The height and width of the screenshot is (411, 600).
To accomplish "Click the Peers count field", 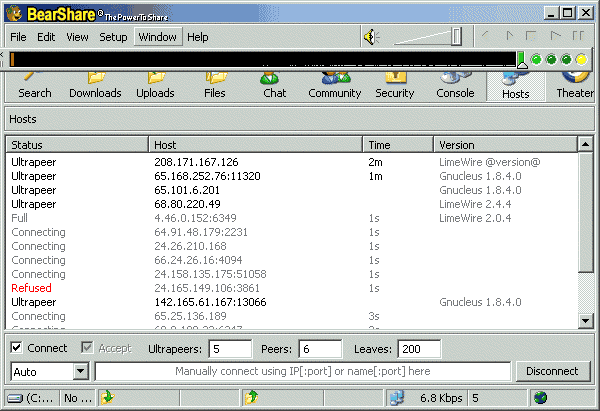I will tap(320, 349).
